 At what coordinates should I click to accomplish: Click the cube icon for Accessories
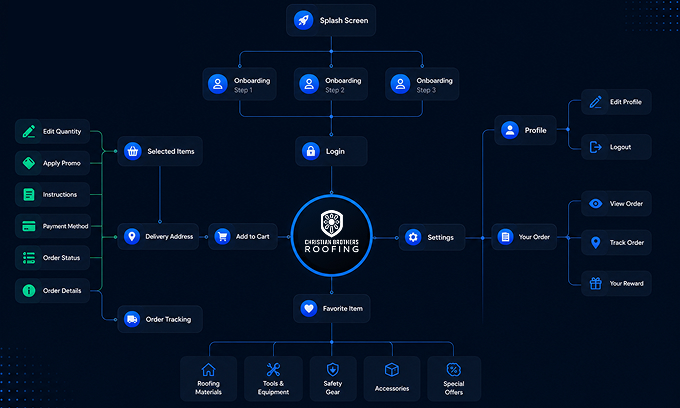tap(392, 370)
